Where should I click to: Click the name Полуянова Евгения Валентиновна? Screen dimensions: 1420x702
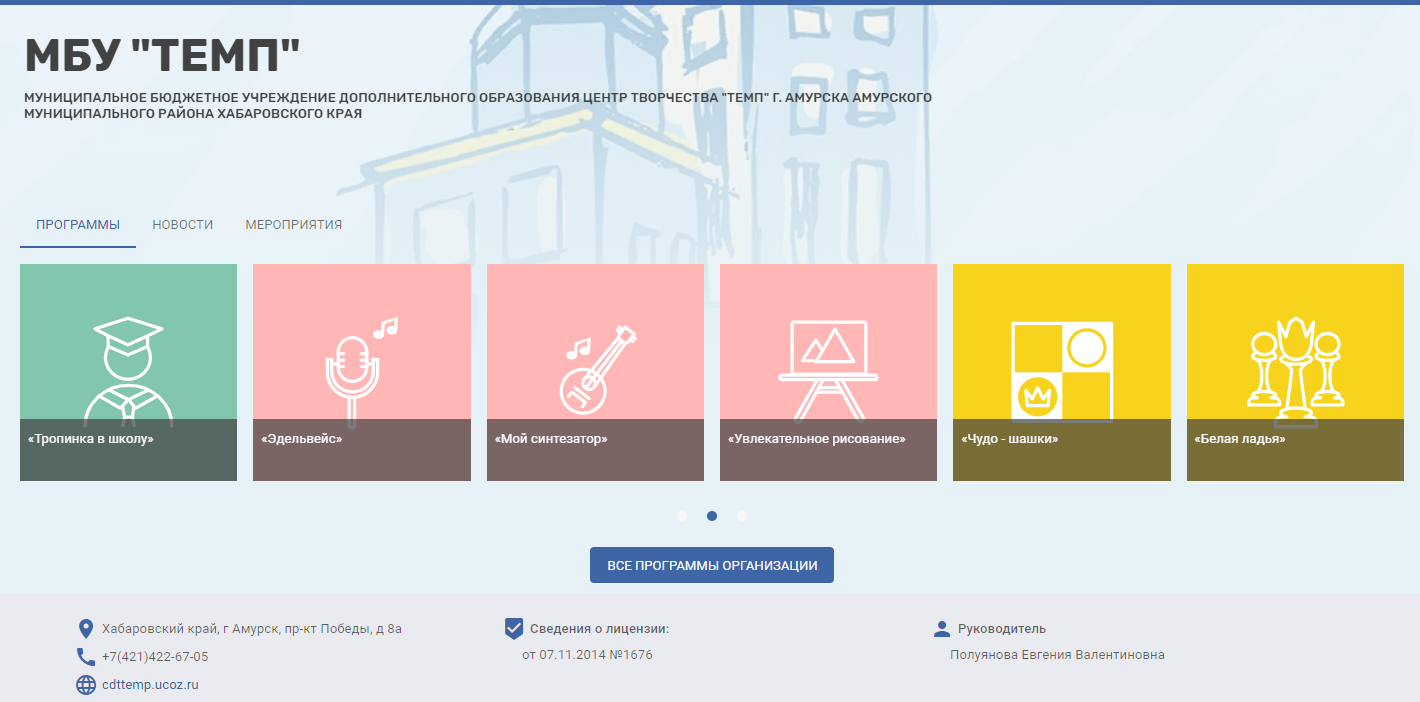(1057, 655)
